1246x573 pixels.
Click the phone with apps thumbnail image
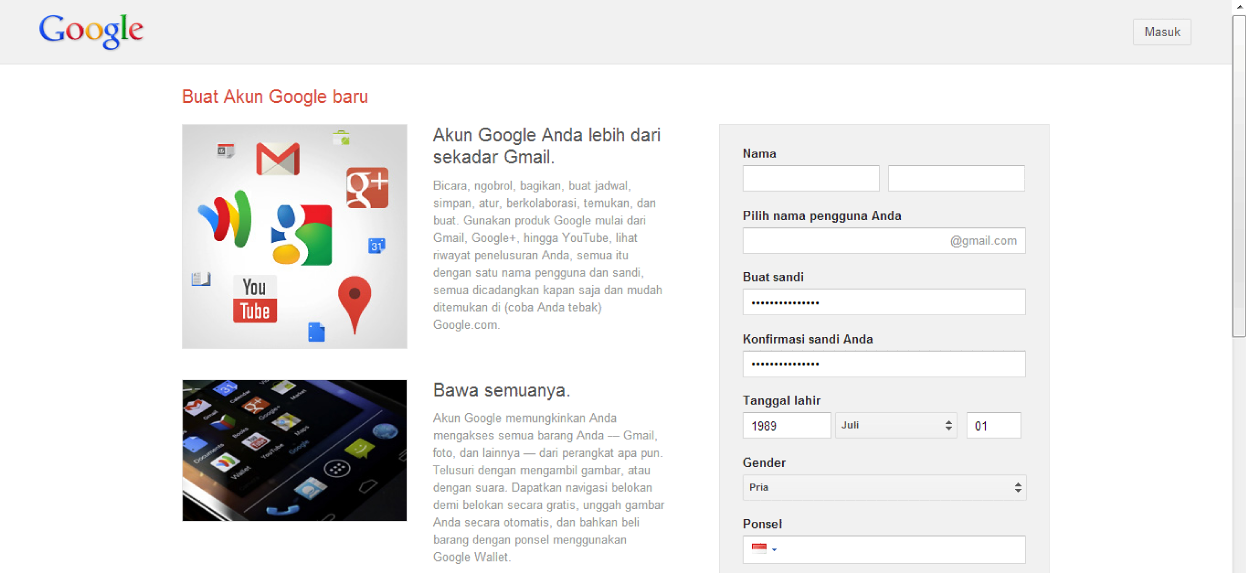pyautogui.click(x=295, y=450)
